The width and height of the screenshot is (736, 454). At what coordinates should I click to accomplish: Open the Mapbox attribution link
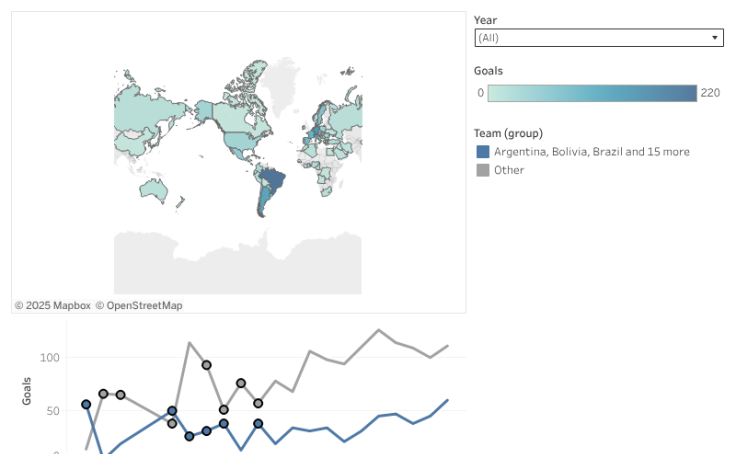point(53,305)
